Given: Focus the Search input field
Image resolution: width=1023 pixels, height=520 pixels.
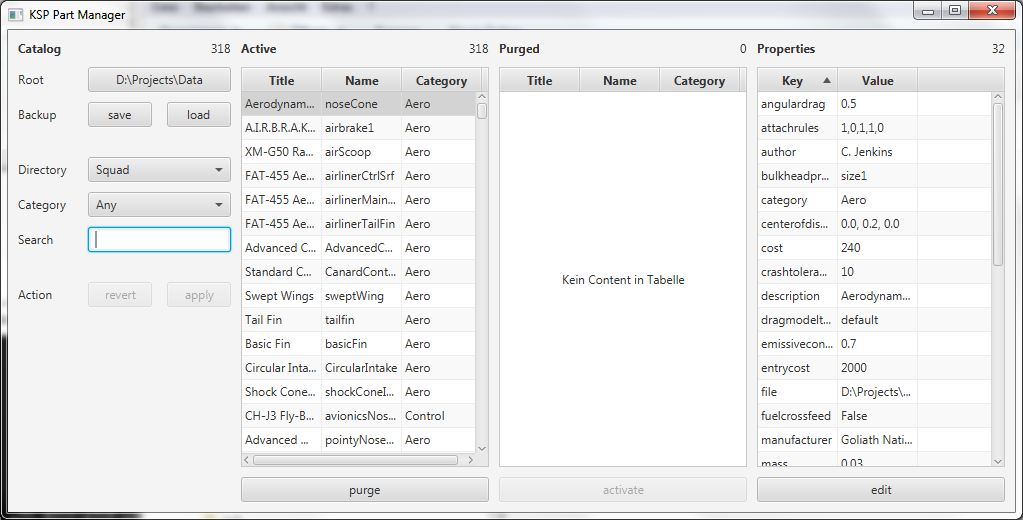Looking at the screenshot, I should (x=159, y=239).
